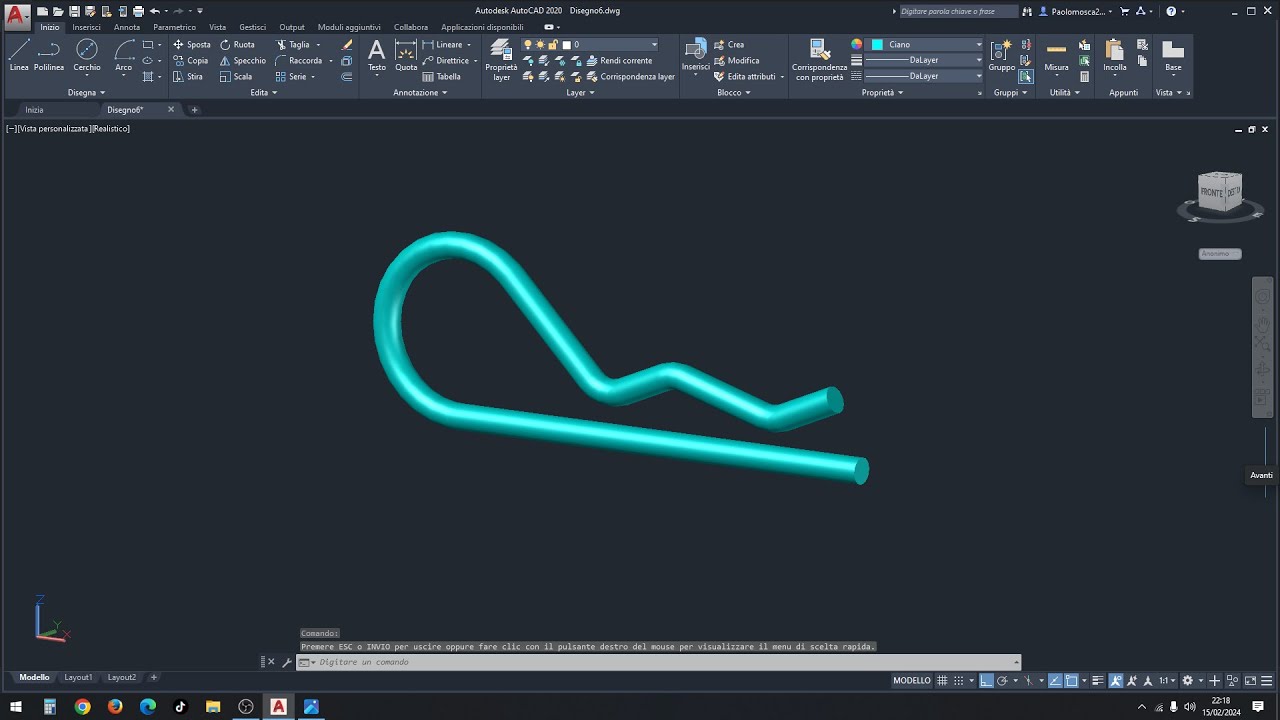The width and height of the screenshot is (1280, 720).
Task: Click the Inserisci block button
Action: point(696,56)
